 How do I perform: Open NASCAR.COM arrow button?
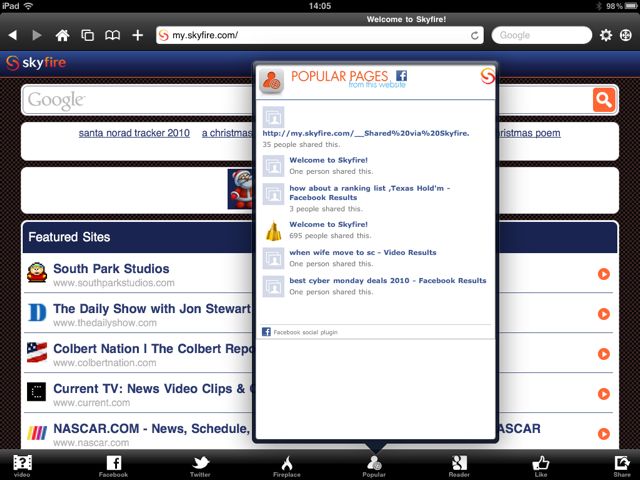click(x=604, y=433)
